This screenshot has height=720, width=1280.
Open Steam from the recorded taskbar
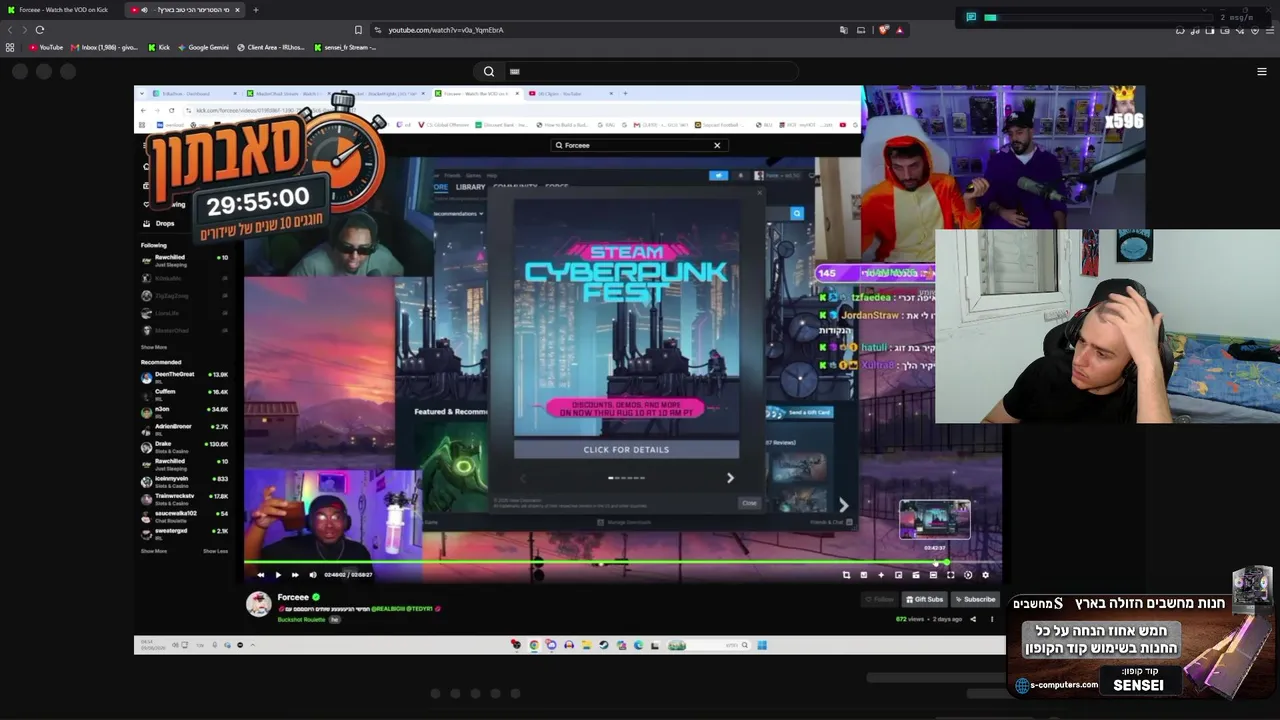pyautogui.click(x=603, y=645)
